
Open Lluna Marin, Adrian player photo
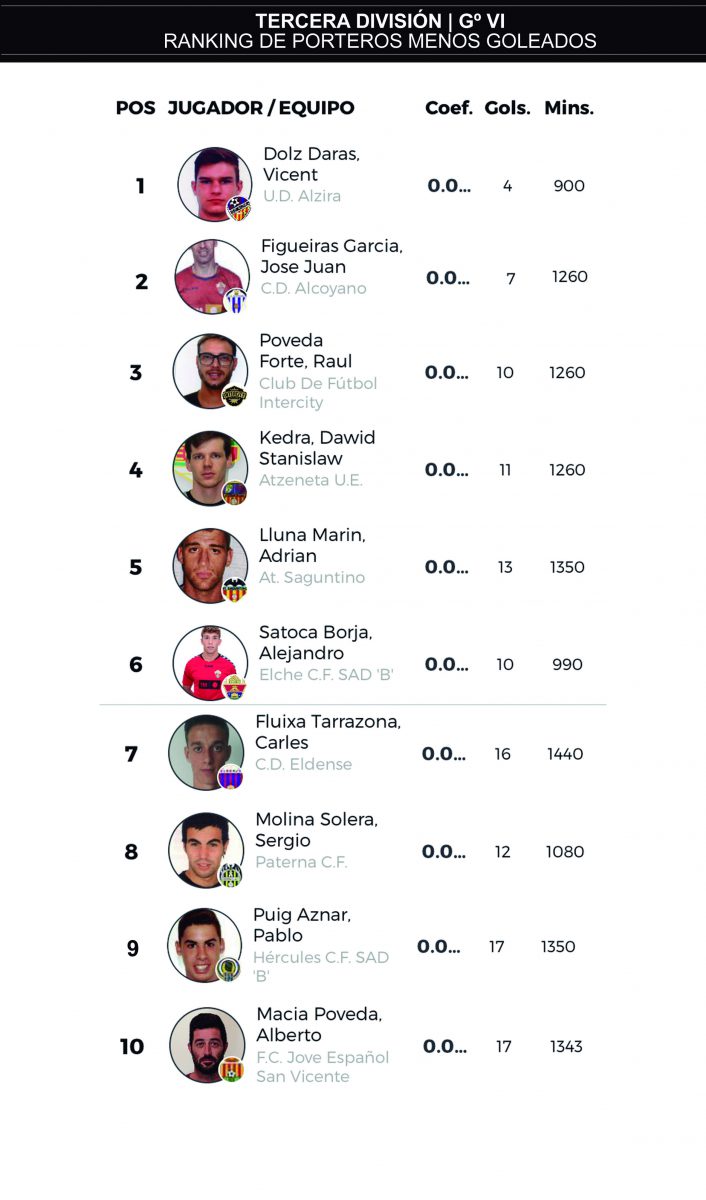tap(210, 566)
